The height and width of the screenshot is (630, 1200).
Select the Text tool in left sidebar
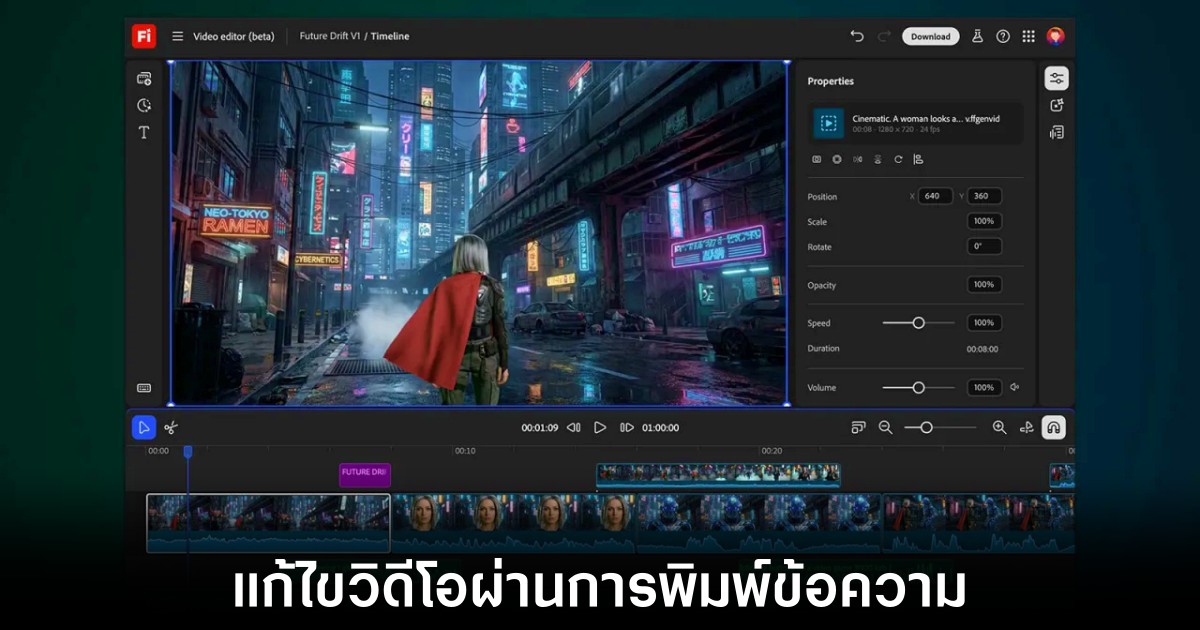[x=144, y=132]
